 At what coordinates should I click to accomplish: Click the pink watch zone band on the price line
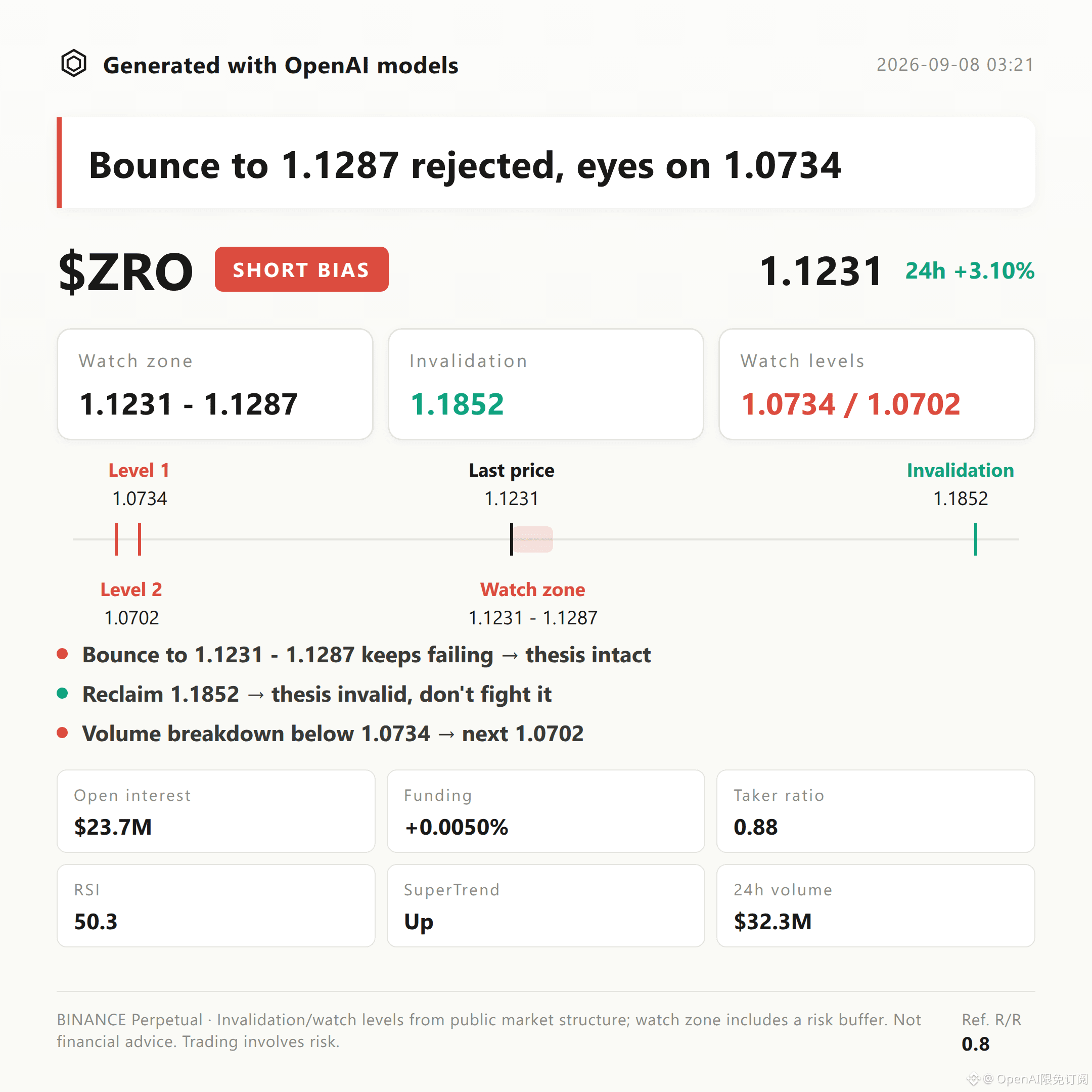point(533,539)
